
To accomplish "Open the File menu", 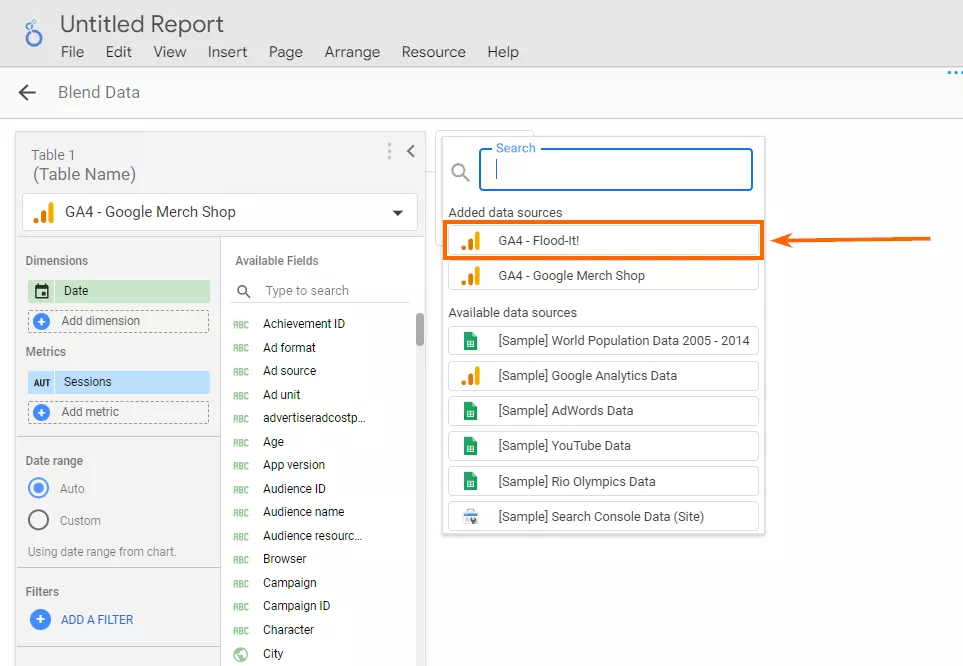I will click(72, 52).
